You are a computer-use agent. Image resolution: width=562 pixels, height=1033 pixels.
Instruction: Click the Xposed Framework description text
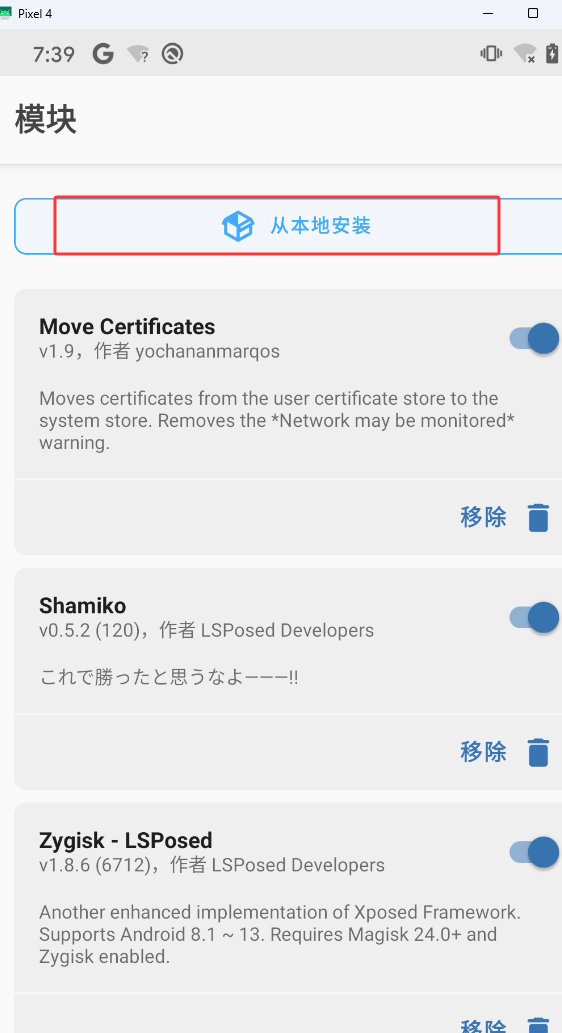[280, 934]
